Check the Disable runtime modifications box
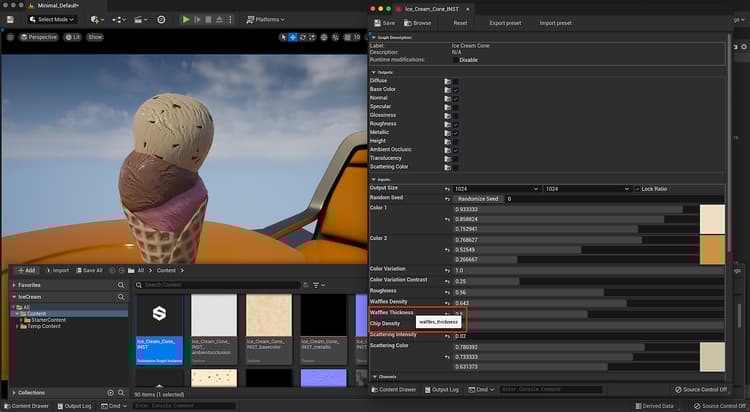The height and width of the screenshot is (412, 750). [x=454, y=59]
